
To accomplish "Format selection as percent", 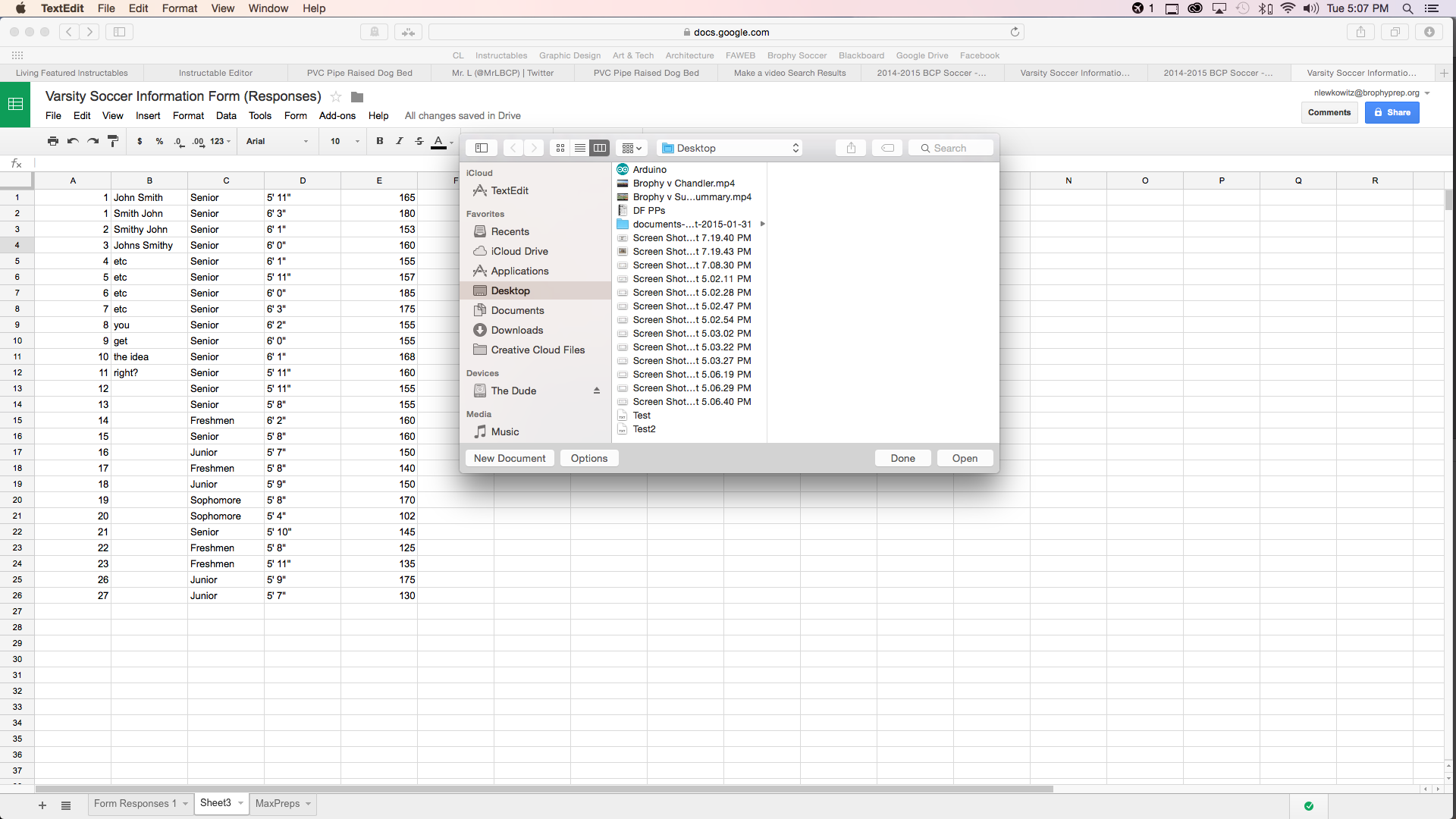I will (x=159, y=141).
